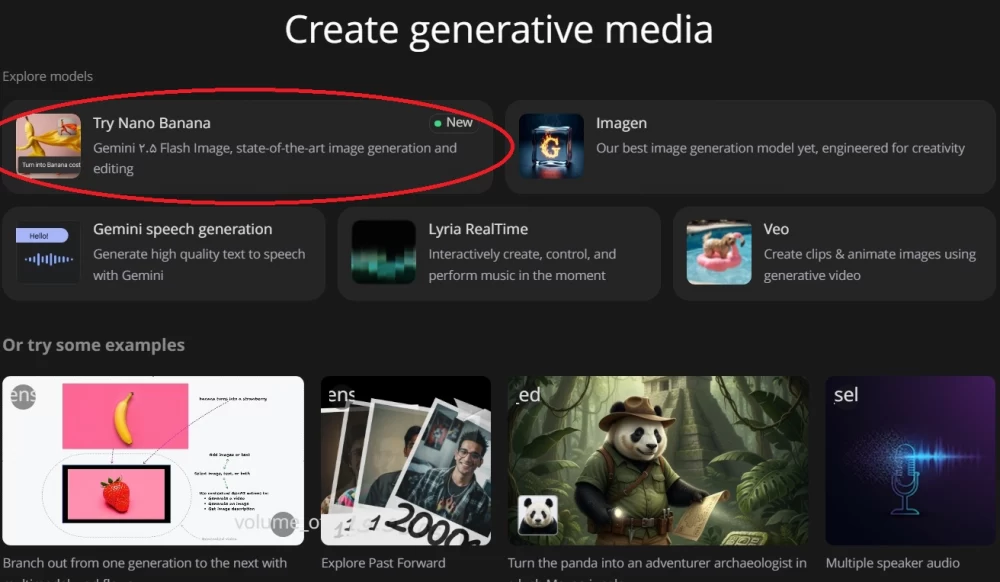Select Gemini speech generation title

[182, 229]
